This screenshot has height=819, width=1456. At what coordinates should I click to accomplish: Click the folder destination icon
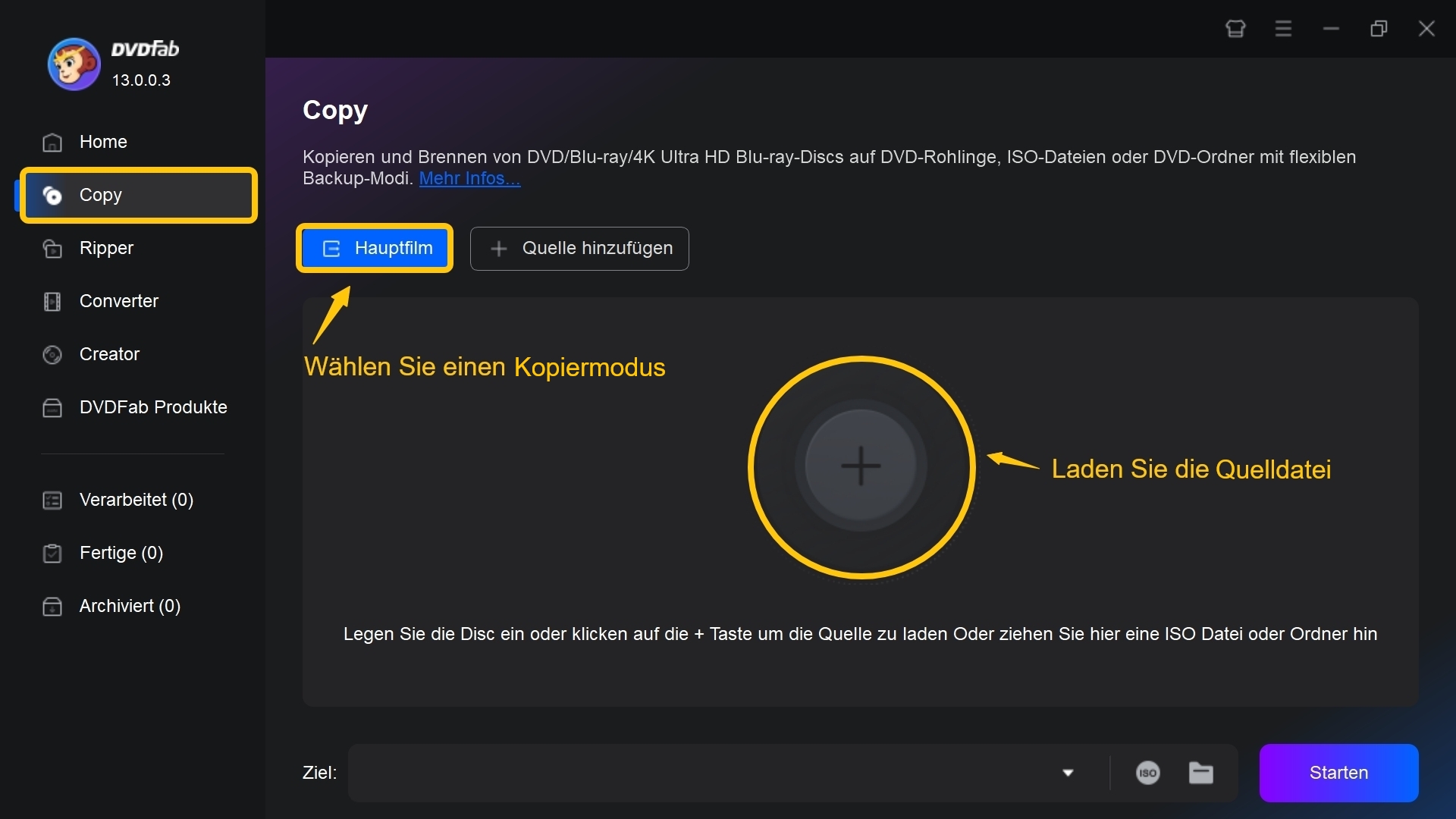1201,773
